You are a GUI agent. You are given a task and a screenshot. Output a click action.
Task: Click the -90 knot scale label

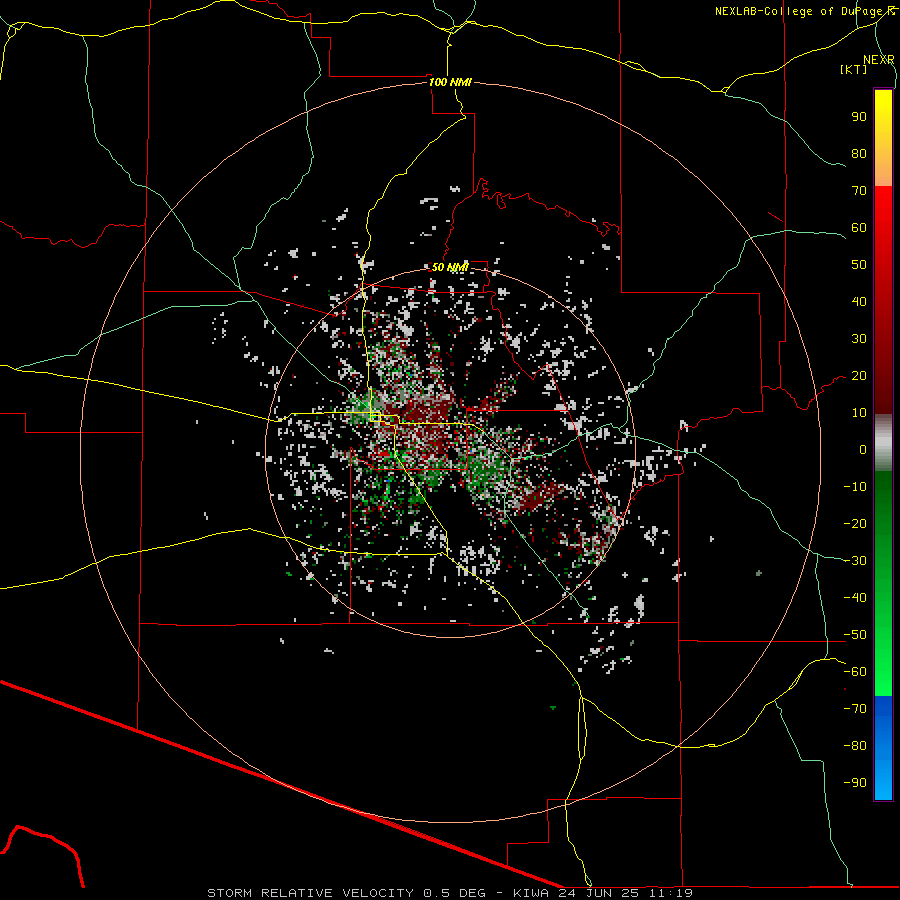(x=855, y=783)
